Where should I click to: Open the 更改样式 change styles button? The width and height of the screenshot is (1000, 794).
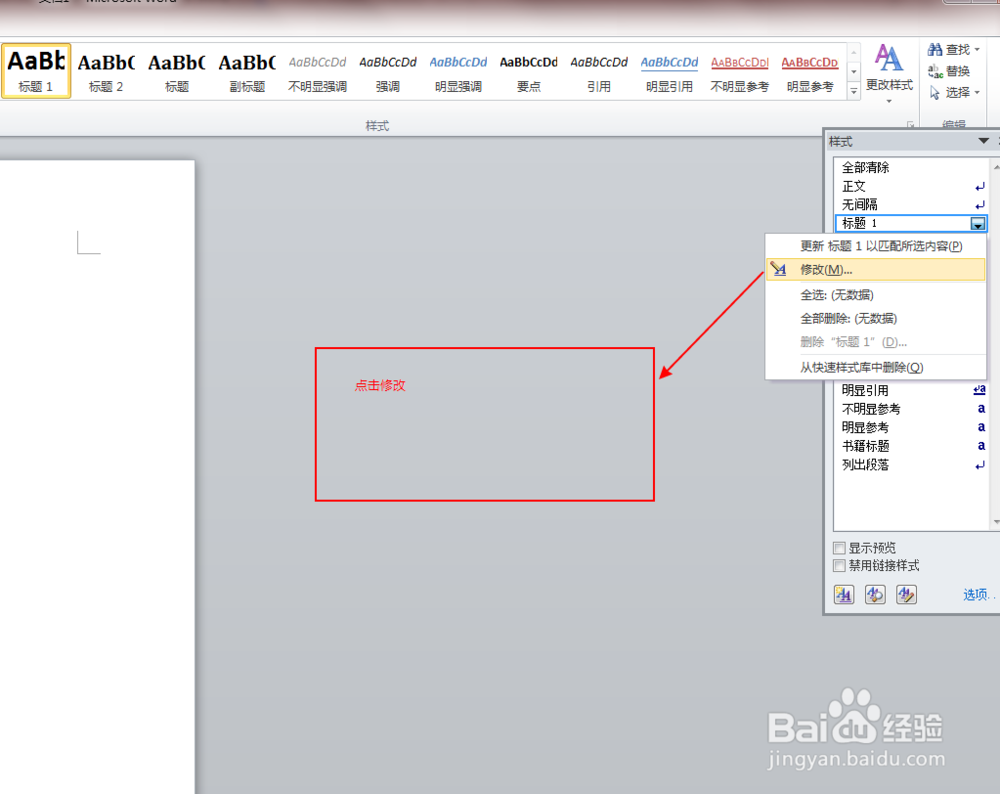[x=889, y=73]
